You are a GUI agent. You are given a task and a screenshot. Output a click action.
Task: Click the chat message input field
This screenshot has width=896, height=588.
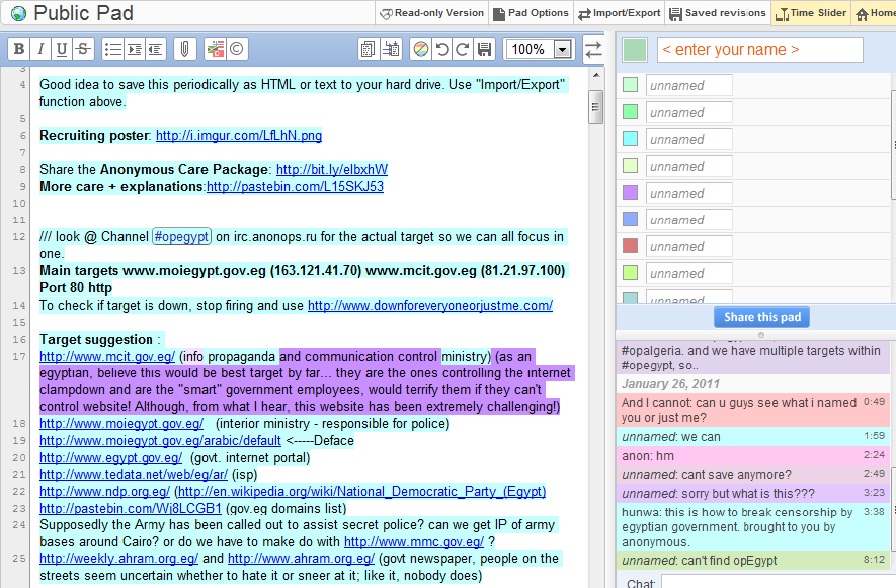coord(778,582)
